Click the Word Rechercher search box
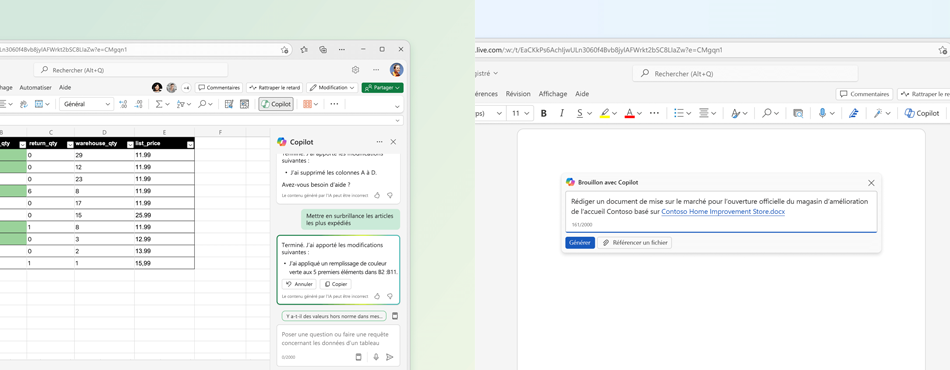The height and width of the screenshot is (370, 950). click(x=745, y=74)
